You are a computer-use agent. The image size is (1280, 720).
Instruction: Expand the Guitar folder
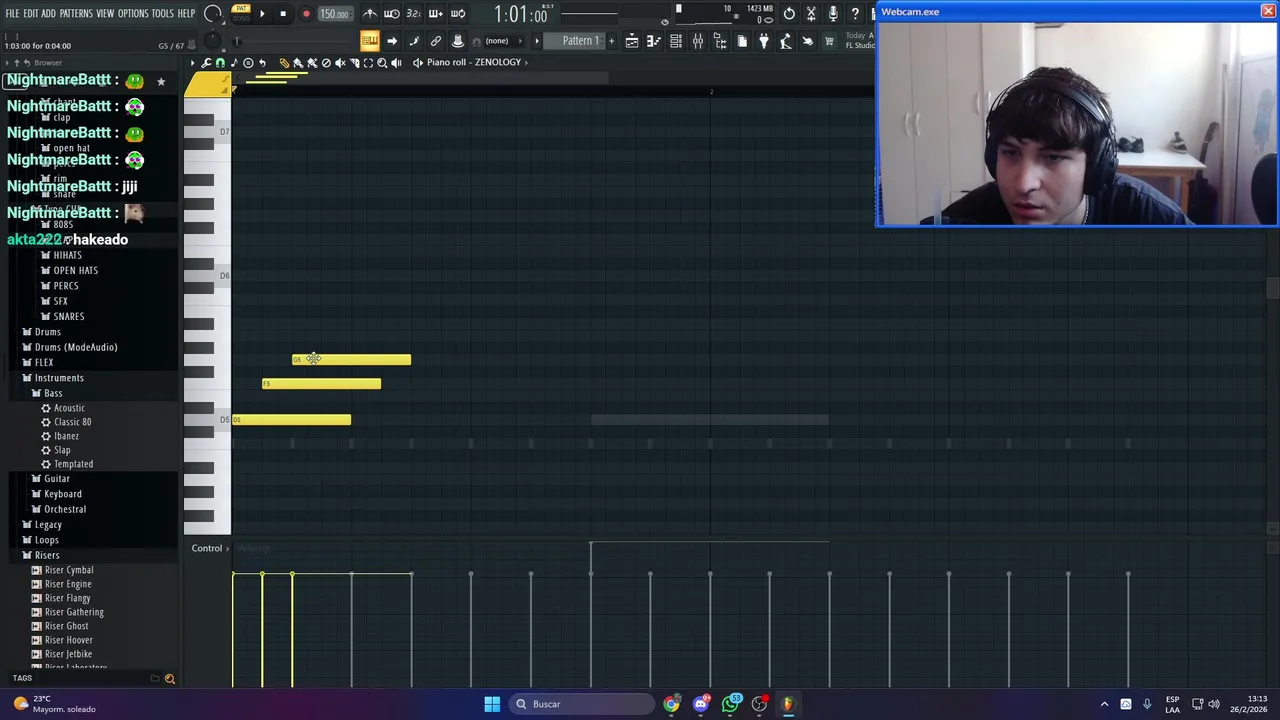(57, 479)
